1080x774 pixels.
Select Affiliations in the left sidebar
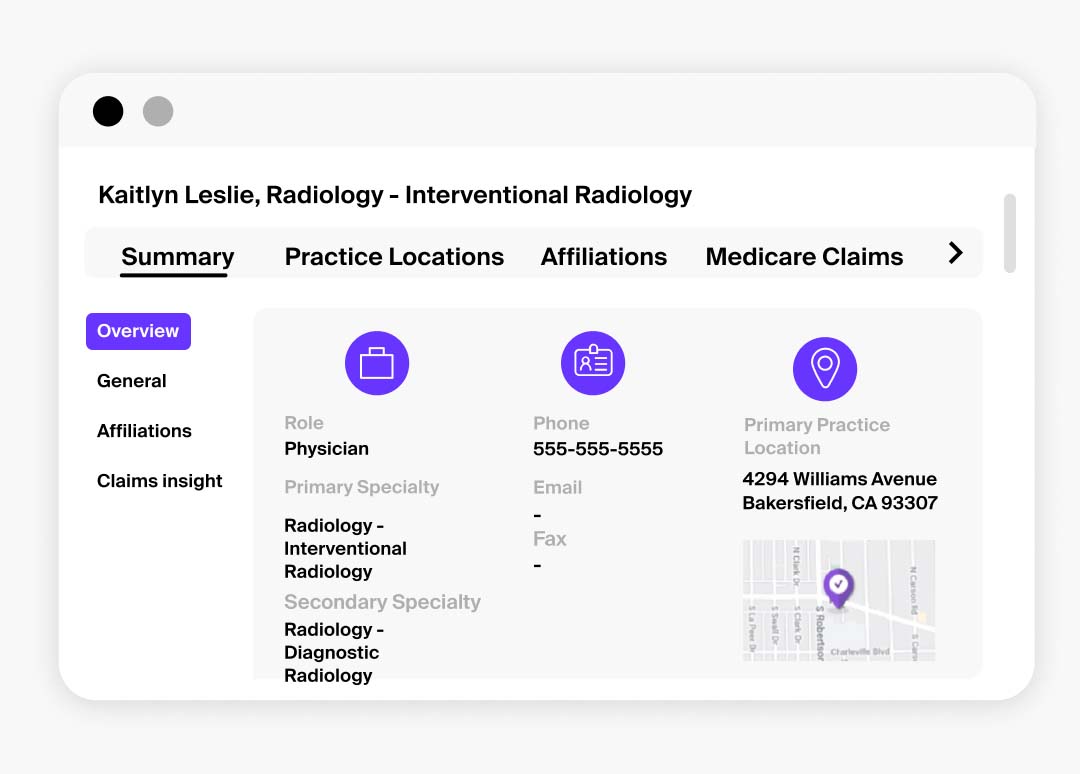[x=144, y=431]
